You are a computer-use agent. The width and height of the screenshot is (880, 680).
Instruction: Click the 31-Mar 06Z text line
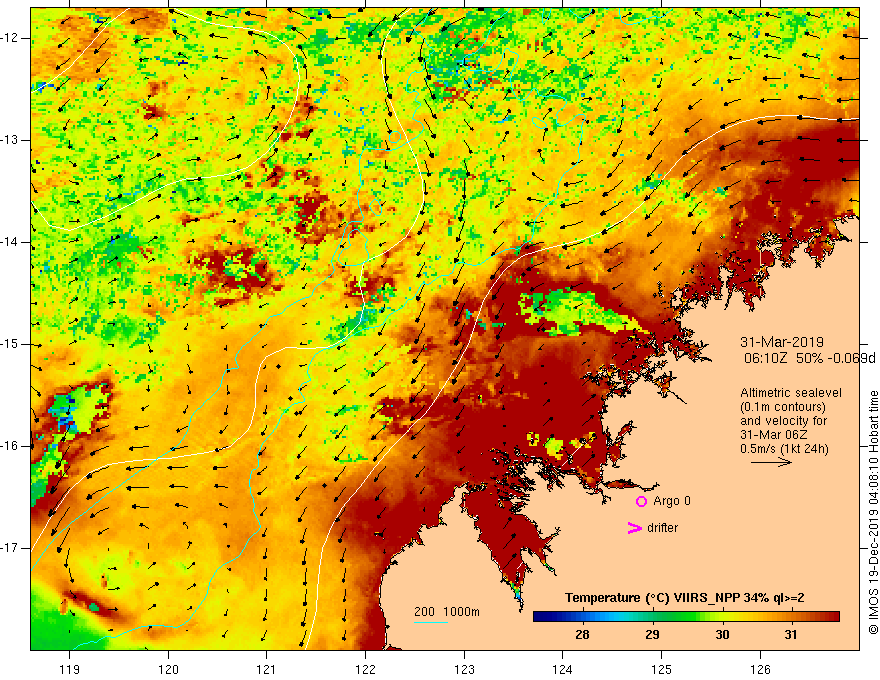click(x=777, y=435)
